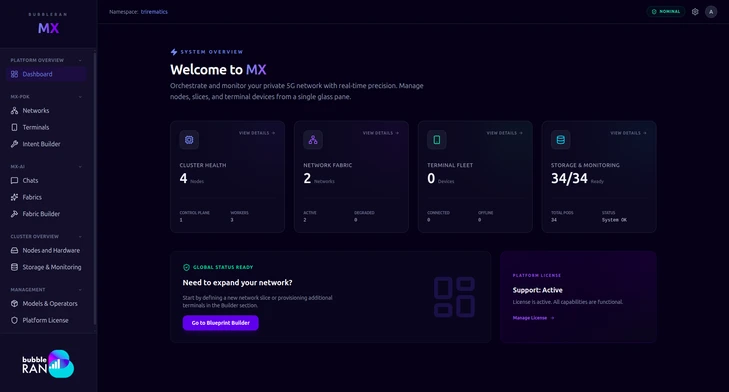Click the Cluster Health chip icon

(x=189, y=140)
